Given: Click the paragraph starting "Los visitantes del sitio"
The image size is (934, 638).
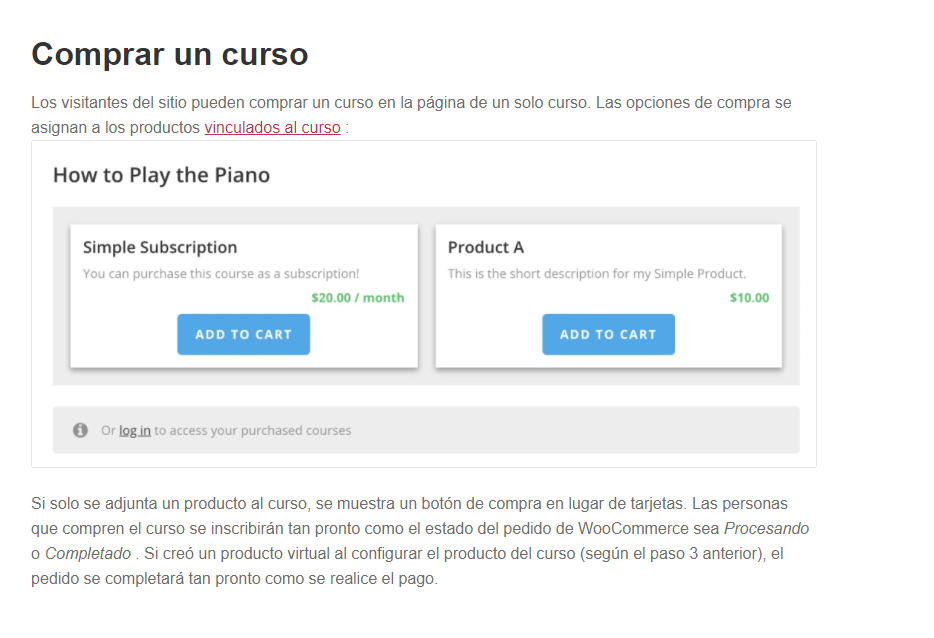Looking at the screenshot, I should (x=411, y=115).
